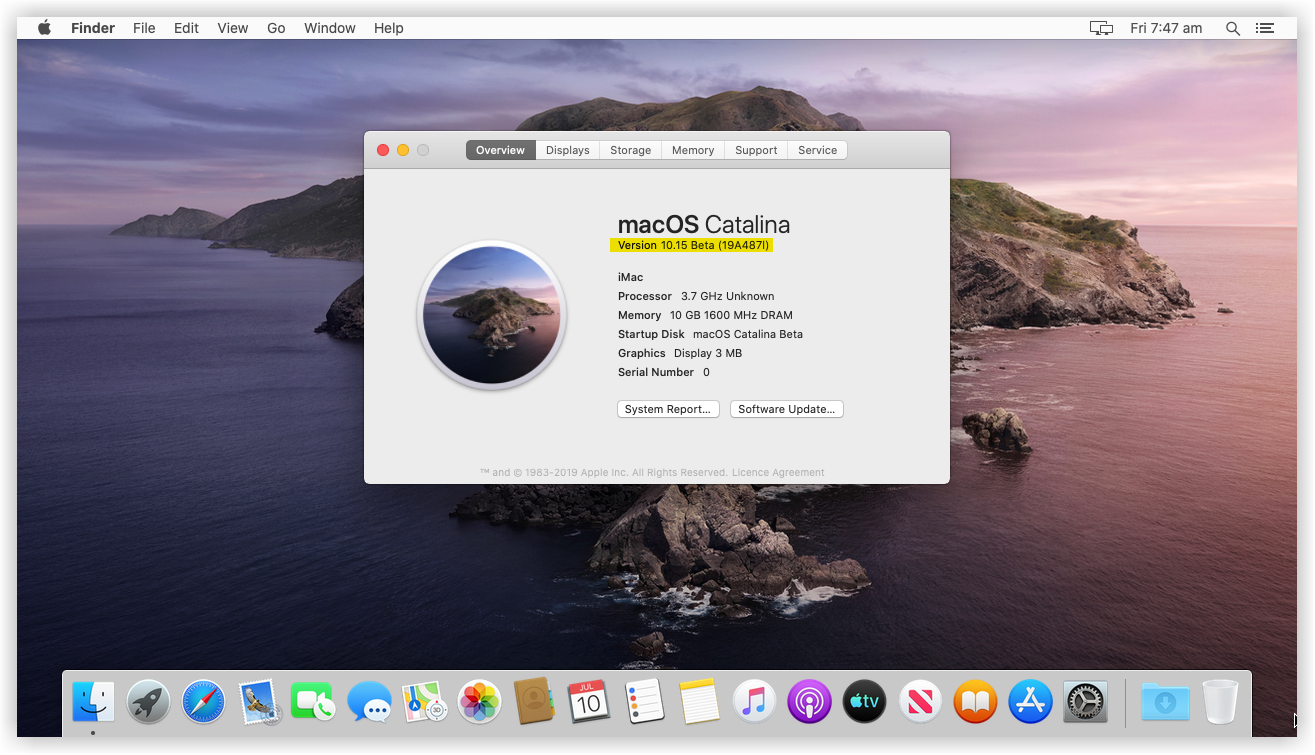Image resolution: width=1315 pixels, height=755 pixels.
Task: Switch to the Support tab
Action: [x=756, y=150]
